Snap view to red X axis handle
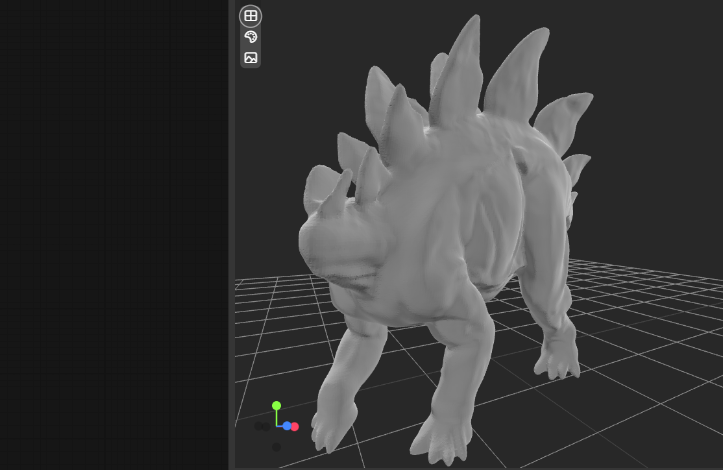723x470 pixels. 295,426
